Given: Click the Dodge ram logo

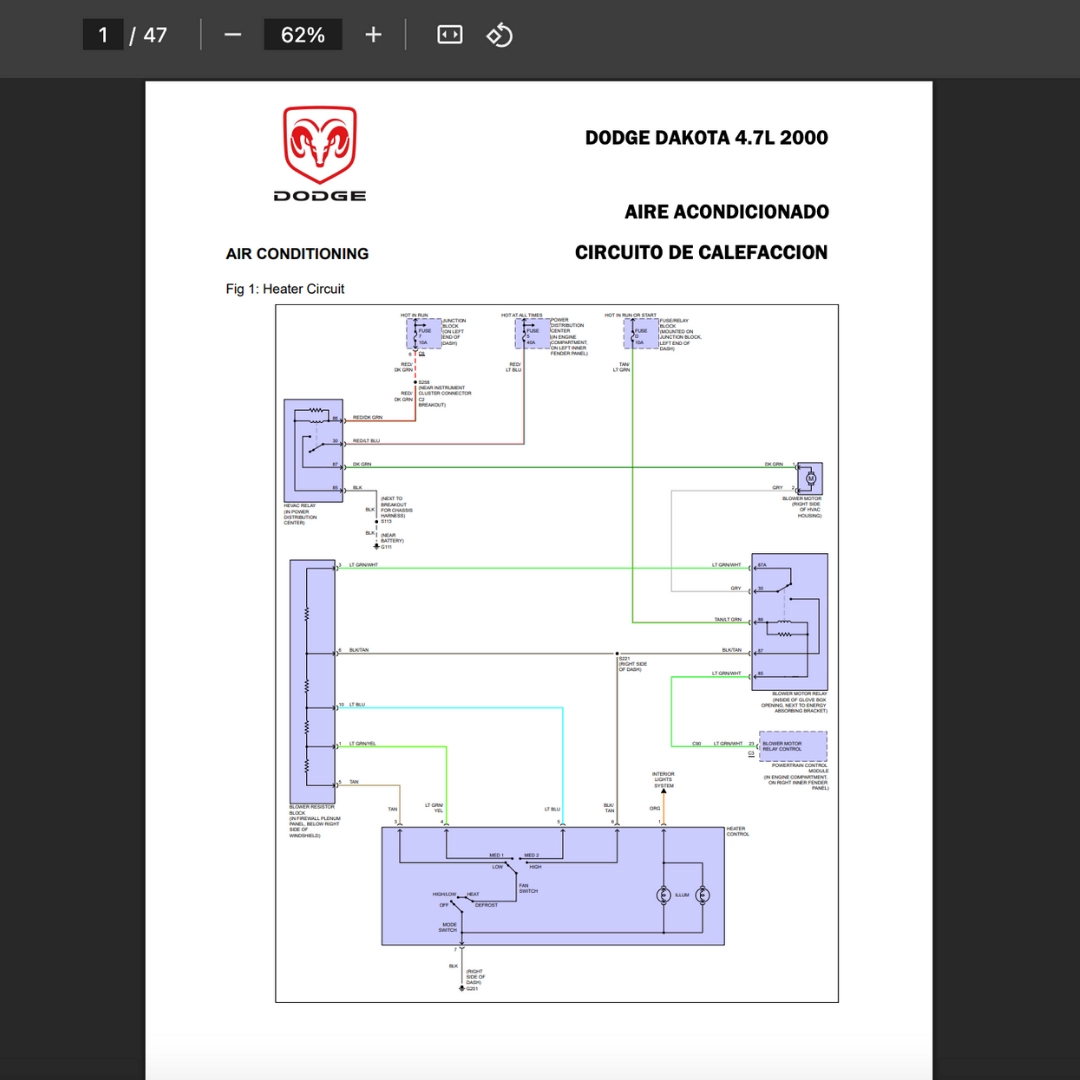Looking at the screenshot, I should pyautogui.click(x=320, y=153).
